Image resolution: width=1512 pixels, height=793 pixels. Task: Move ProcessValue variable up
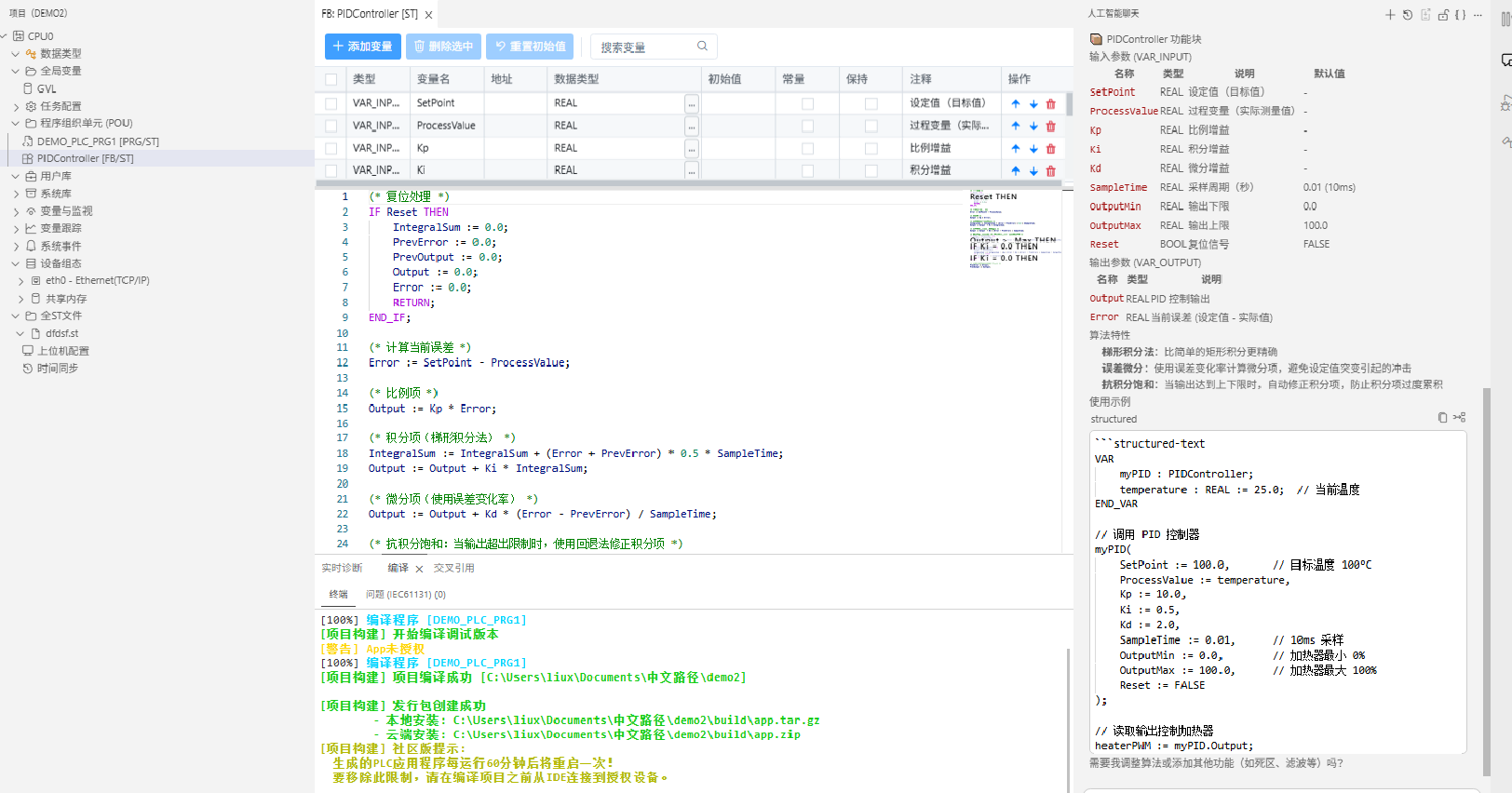point(1016,127)
